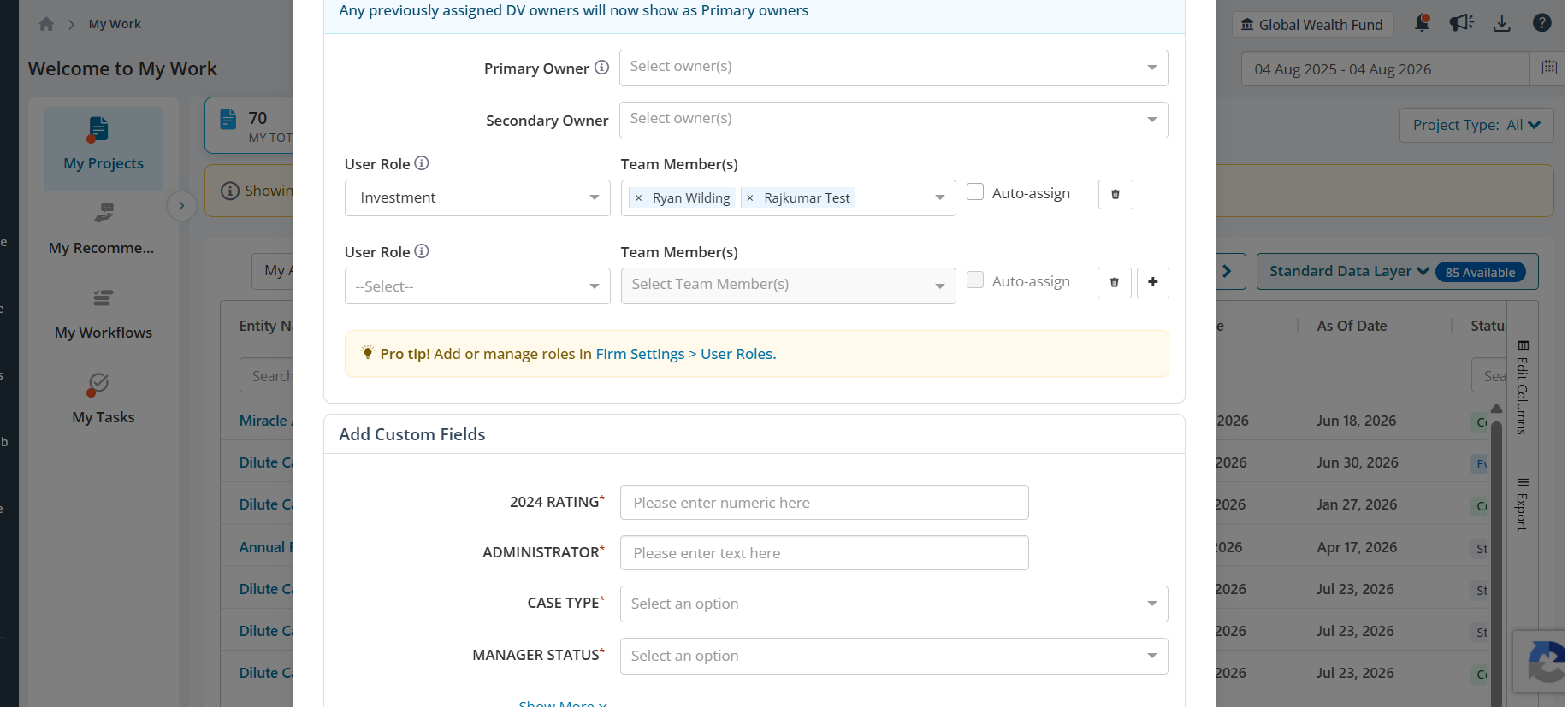Remove Ryan Wilding from team members

tap(638, 198)
